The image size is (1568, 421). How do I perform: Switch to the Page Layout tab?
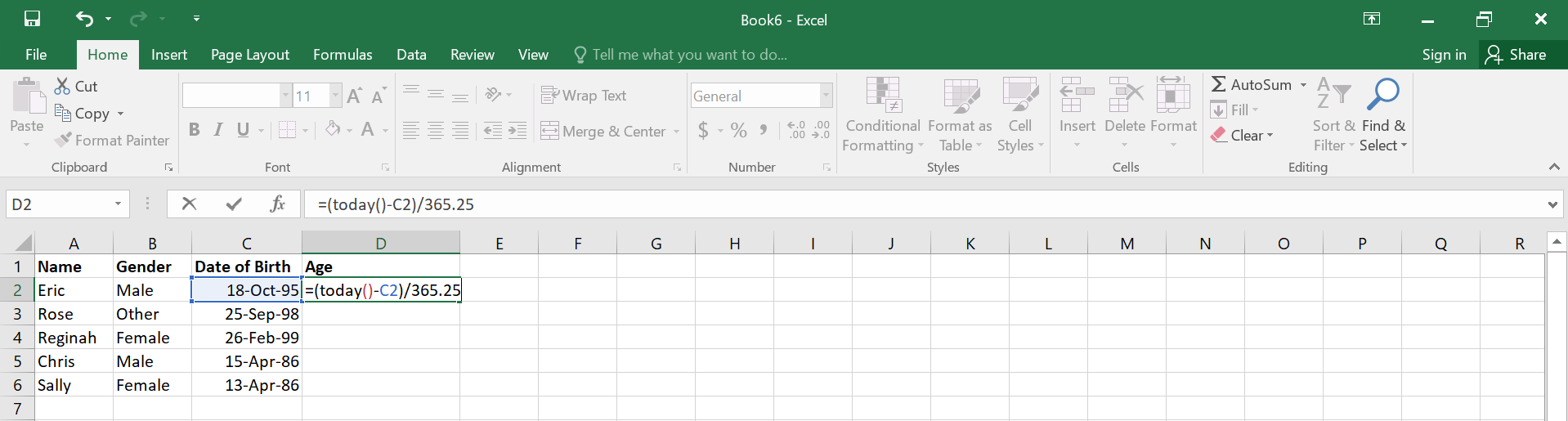coord(250,55)
